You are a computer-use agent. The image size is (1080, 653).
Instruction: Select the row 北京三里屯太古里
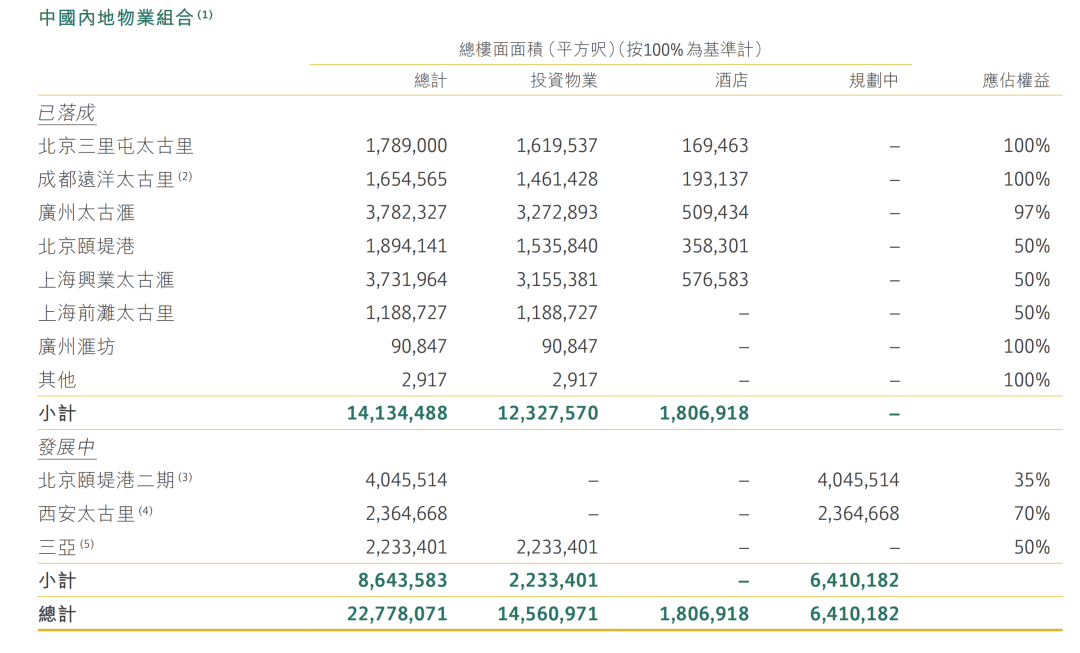[x=113, y=145]
